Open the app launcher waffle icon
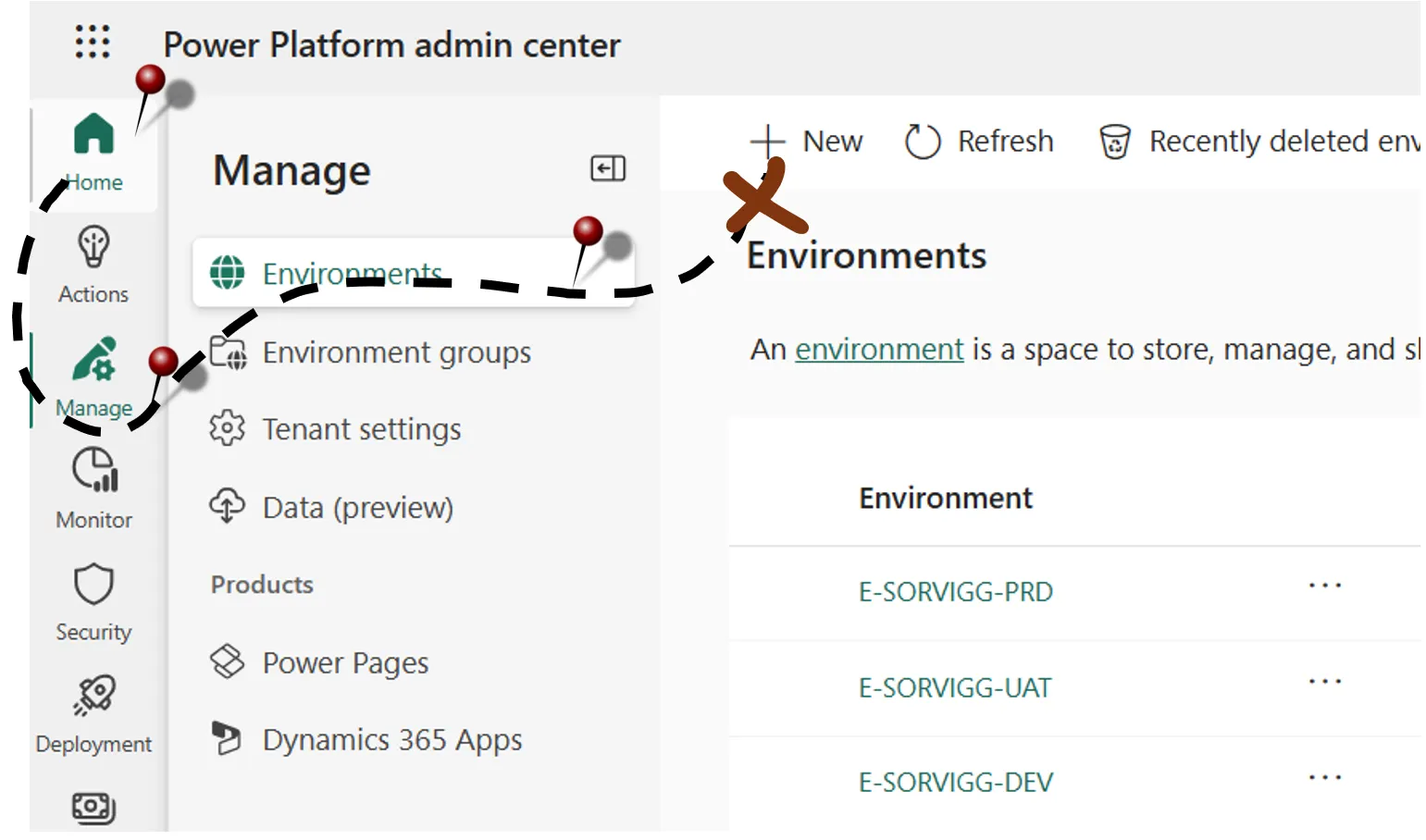This screenshot has height=840, width=1426. [x=93, y=42]
